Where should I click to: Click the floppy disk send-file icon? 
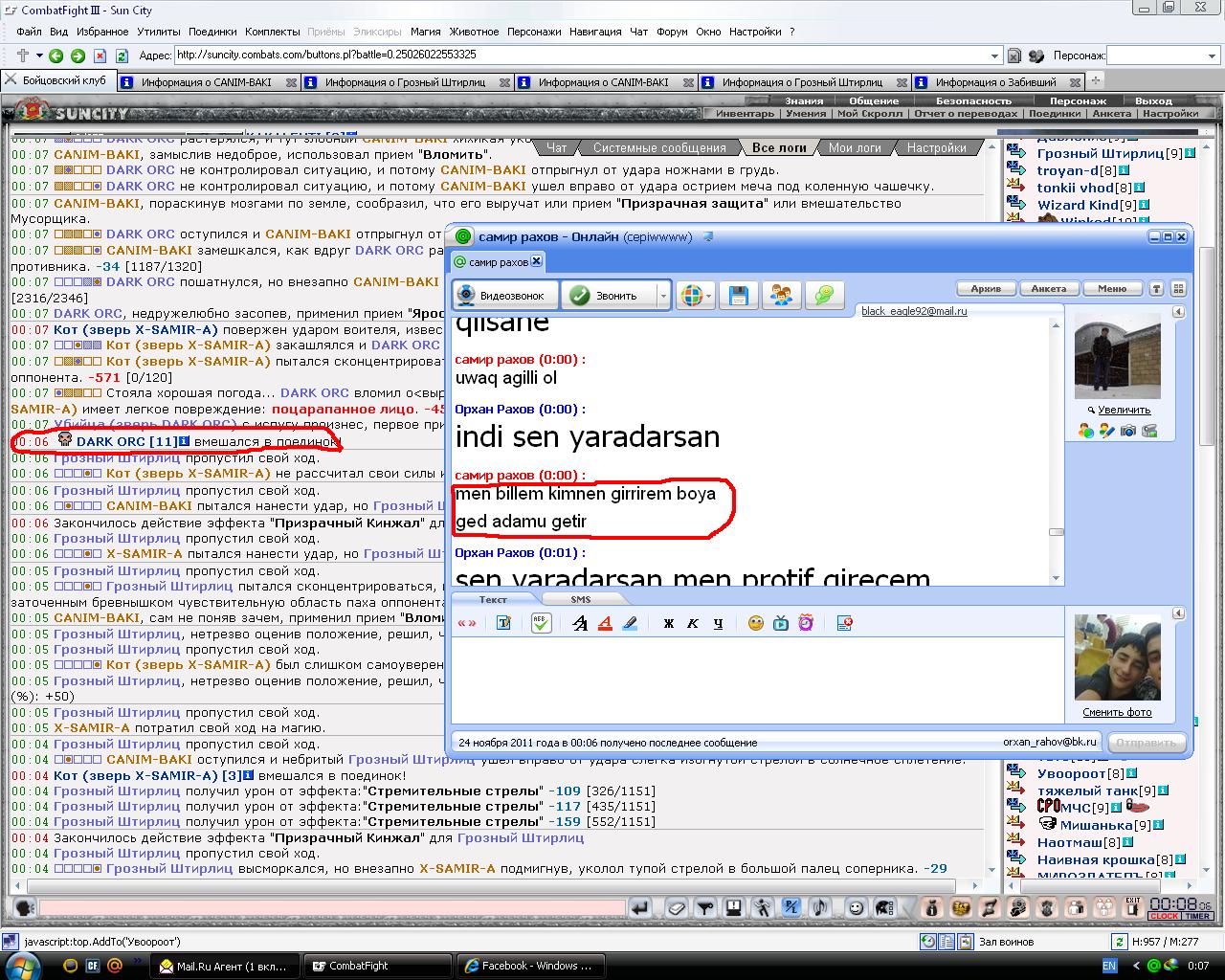point(738,296)
